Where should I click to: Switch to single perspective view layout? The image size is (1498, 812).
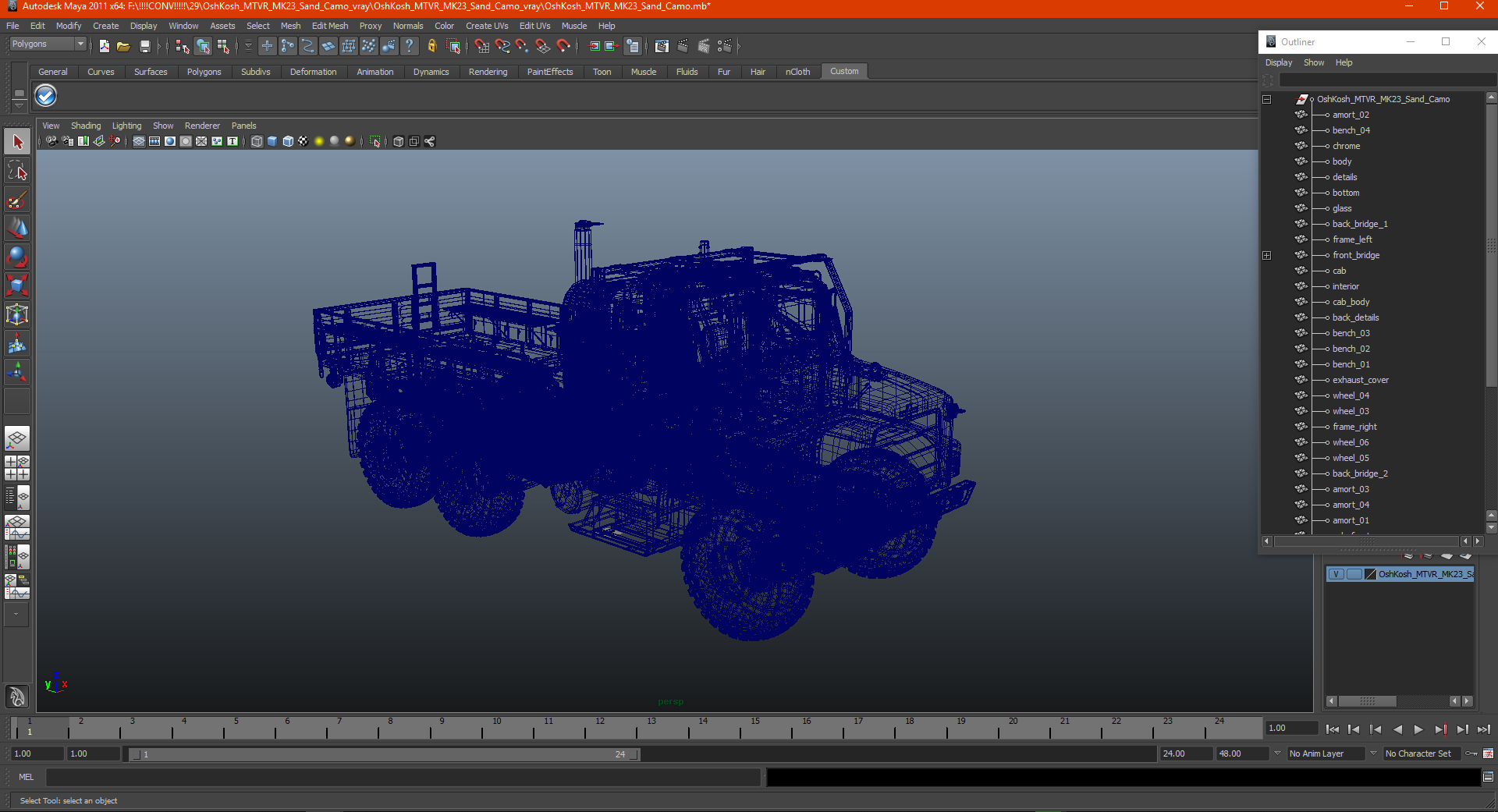pyautogui.click(x=17, y=438)
